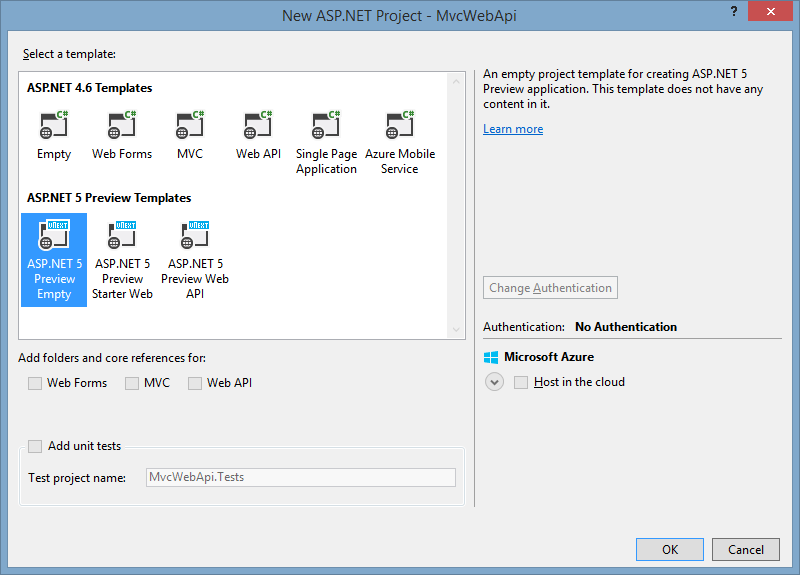Choose the MVC template icon
Screen dimensions: 800x575
(190, 125)
